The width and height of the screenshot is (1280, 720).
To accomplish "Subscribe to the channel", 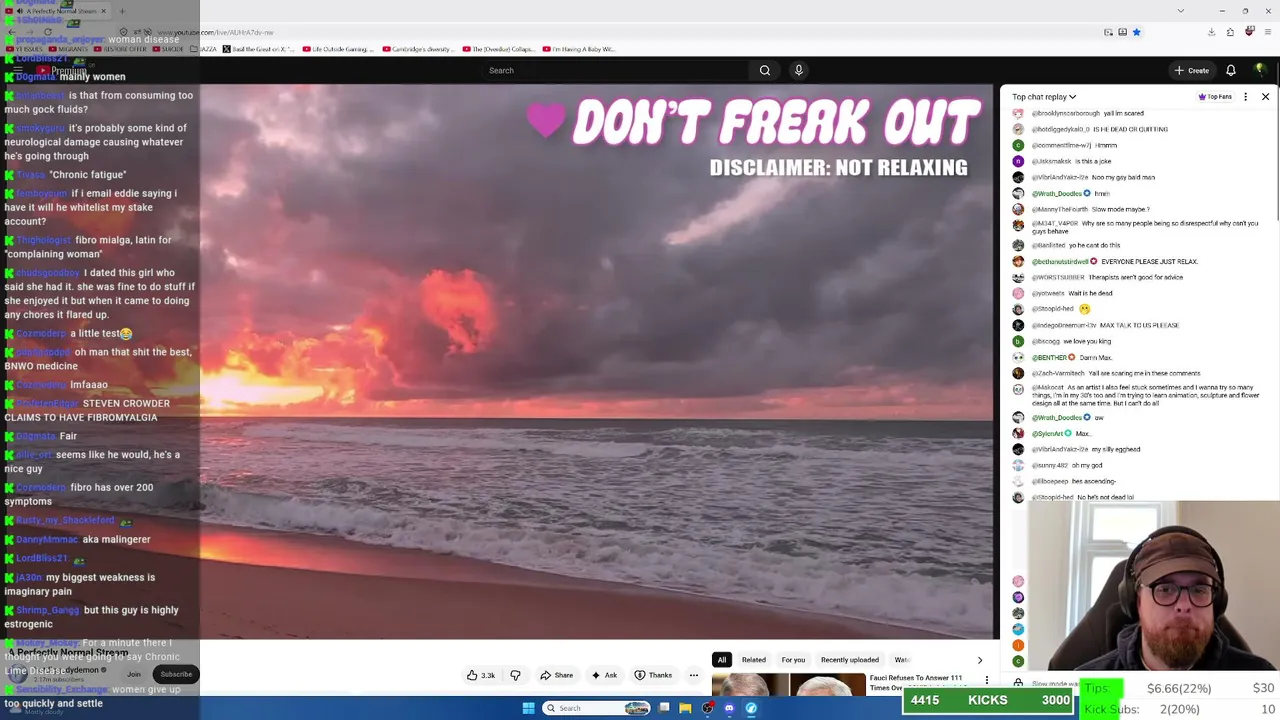I will click(x=176, y=674).
